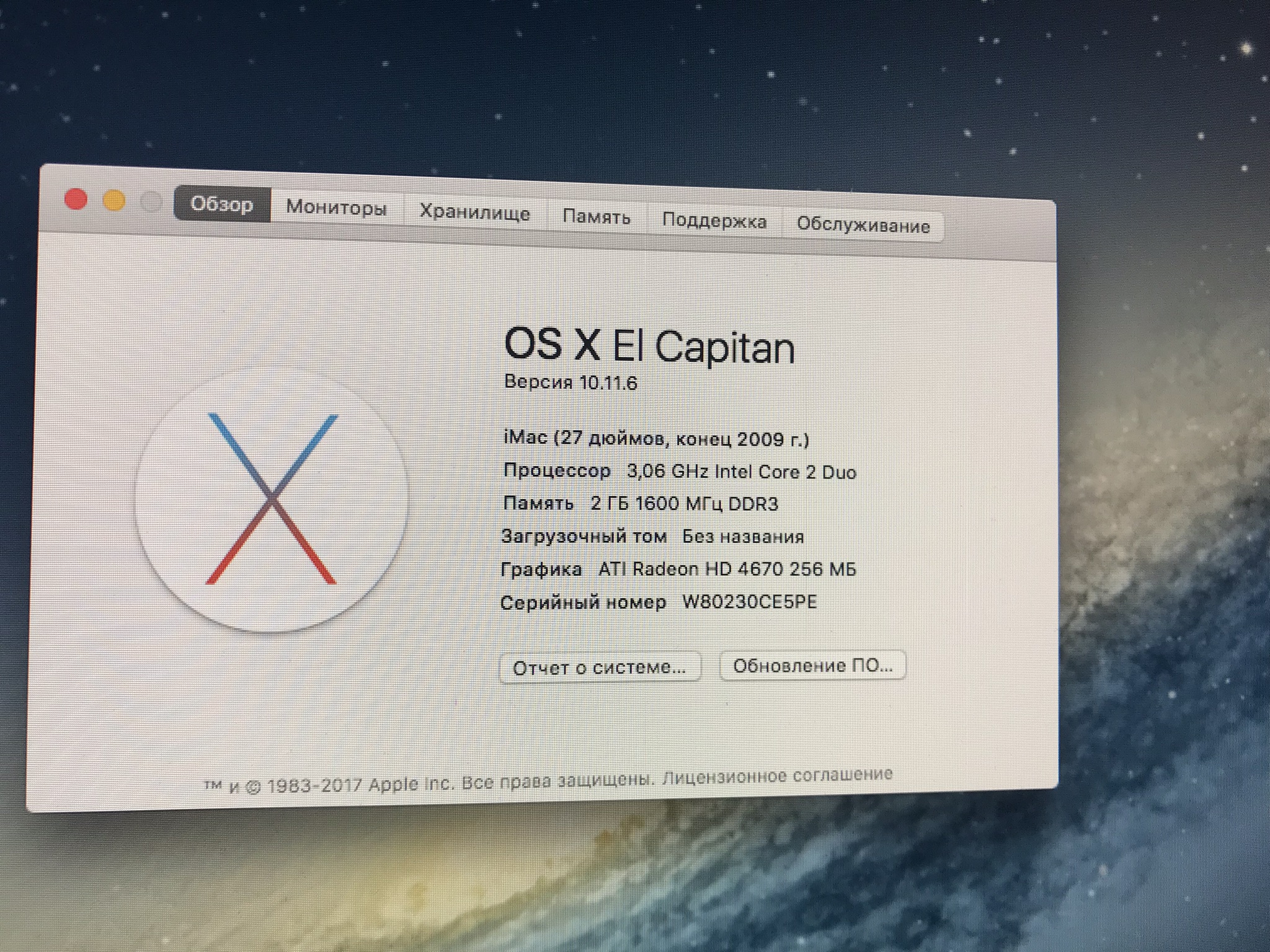Click the 2 ГБ 1600 МГц DDR3 value

pos(684,503)
